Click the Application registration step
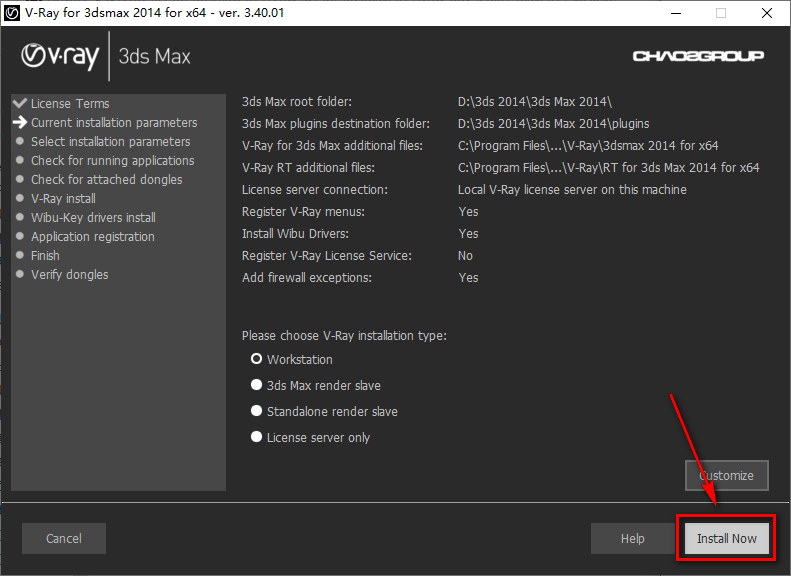The width and height of the screenshot is (791, 576). [x=92, y=236]
